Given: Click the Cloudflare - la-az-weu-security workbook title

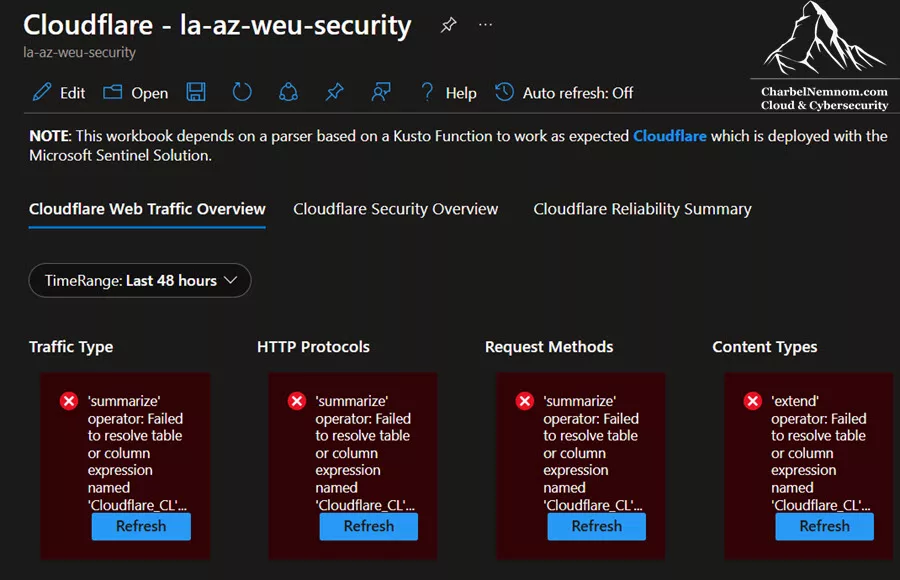Looking at the screenshot, I should [x=217, y=25].
